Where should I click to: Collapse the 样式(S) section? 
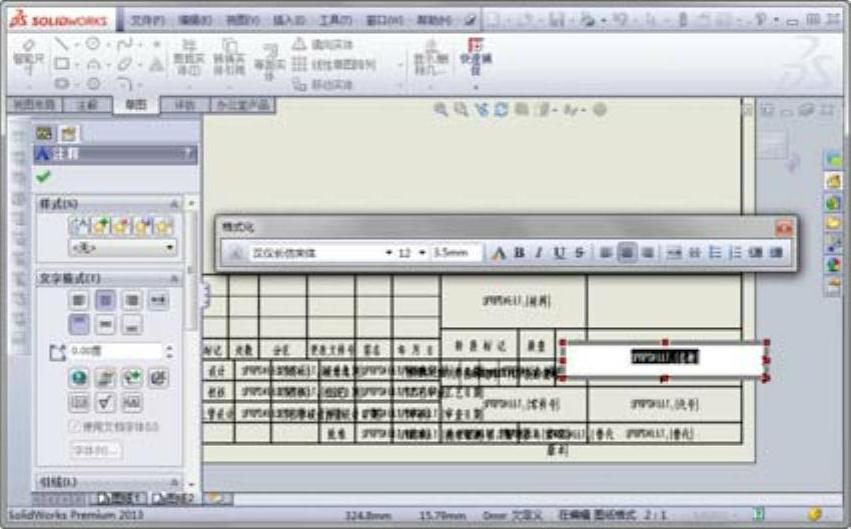click(174, 204)
